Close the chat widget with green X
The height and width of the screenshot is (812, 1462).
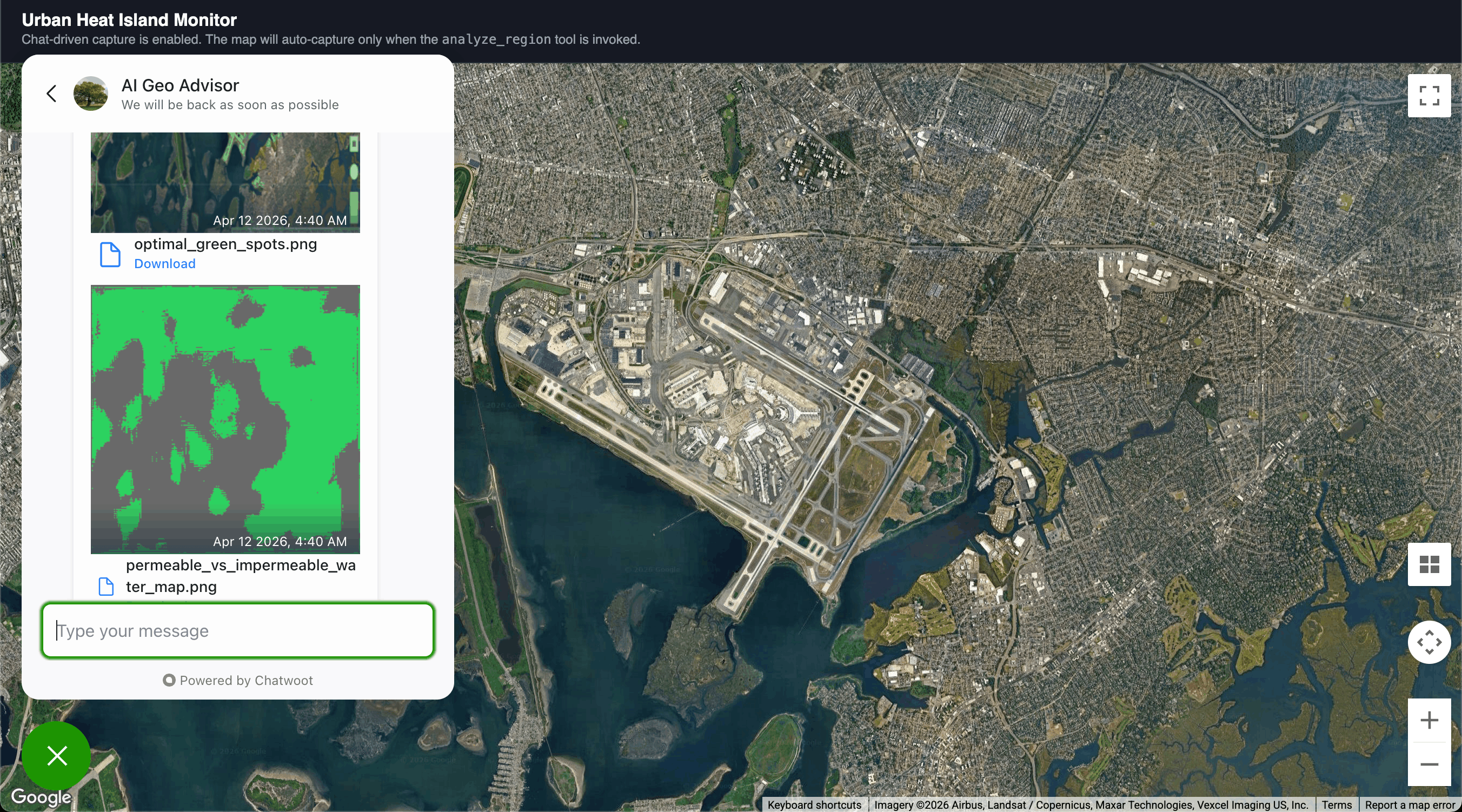[57, 755]
